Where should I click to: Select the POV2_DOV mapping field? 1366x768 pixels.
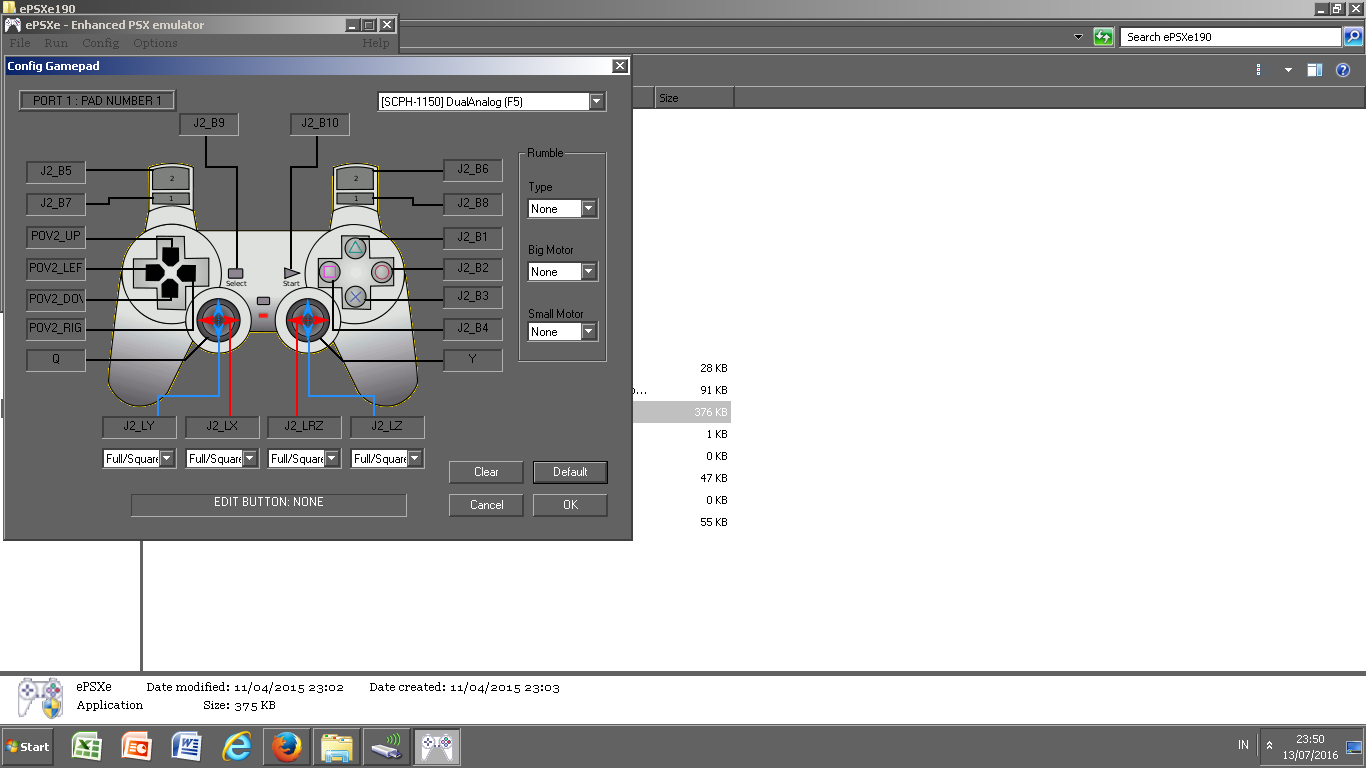coord(56,300)
